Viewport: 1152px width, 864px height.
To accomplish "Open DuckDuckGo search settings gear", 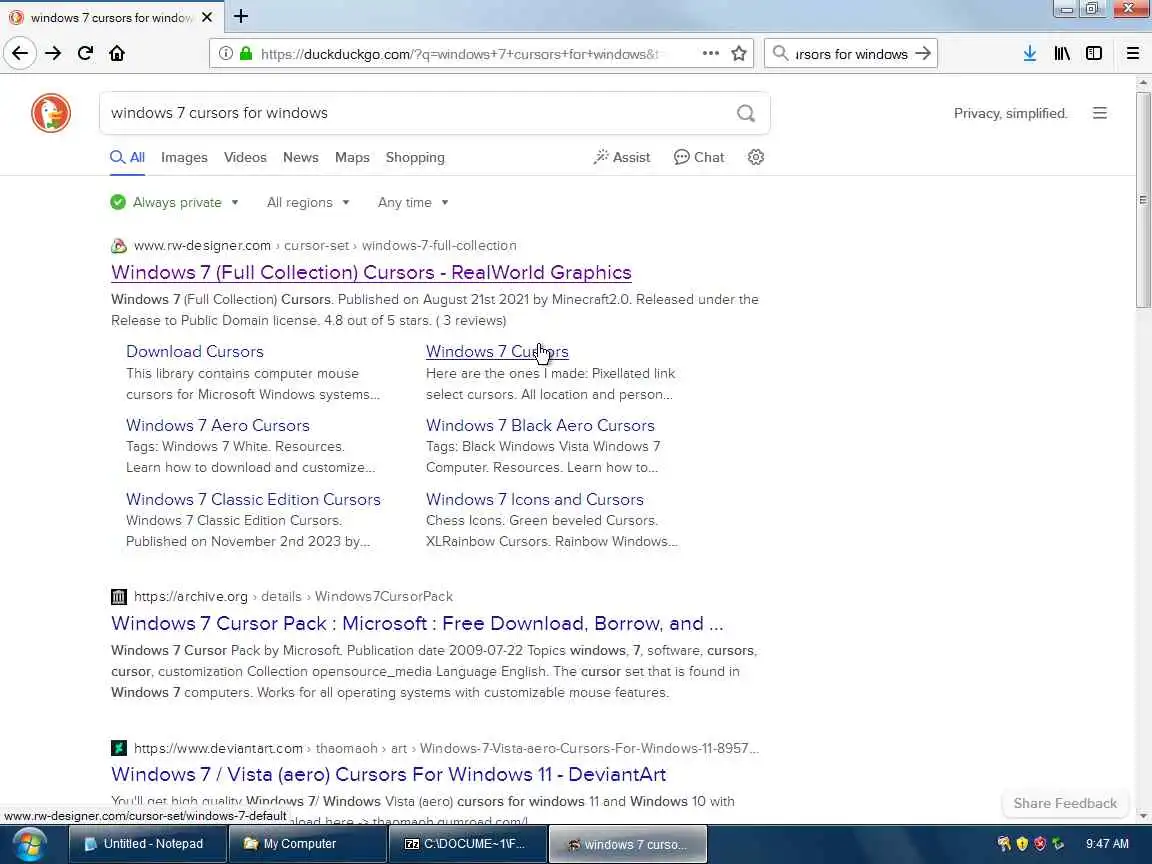I will (x=755, y=157).
